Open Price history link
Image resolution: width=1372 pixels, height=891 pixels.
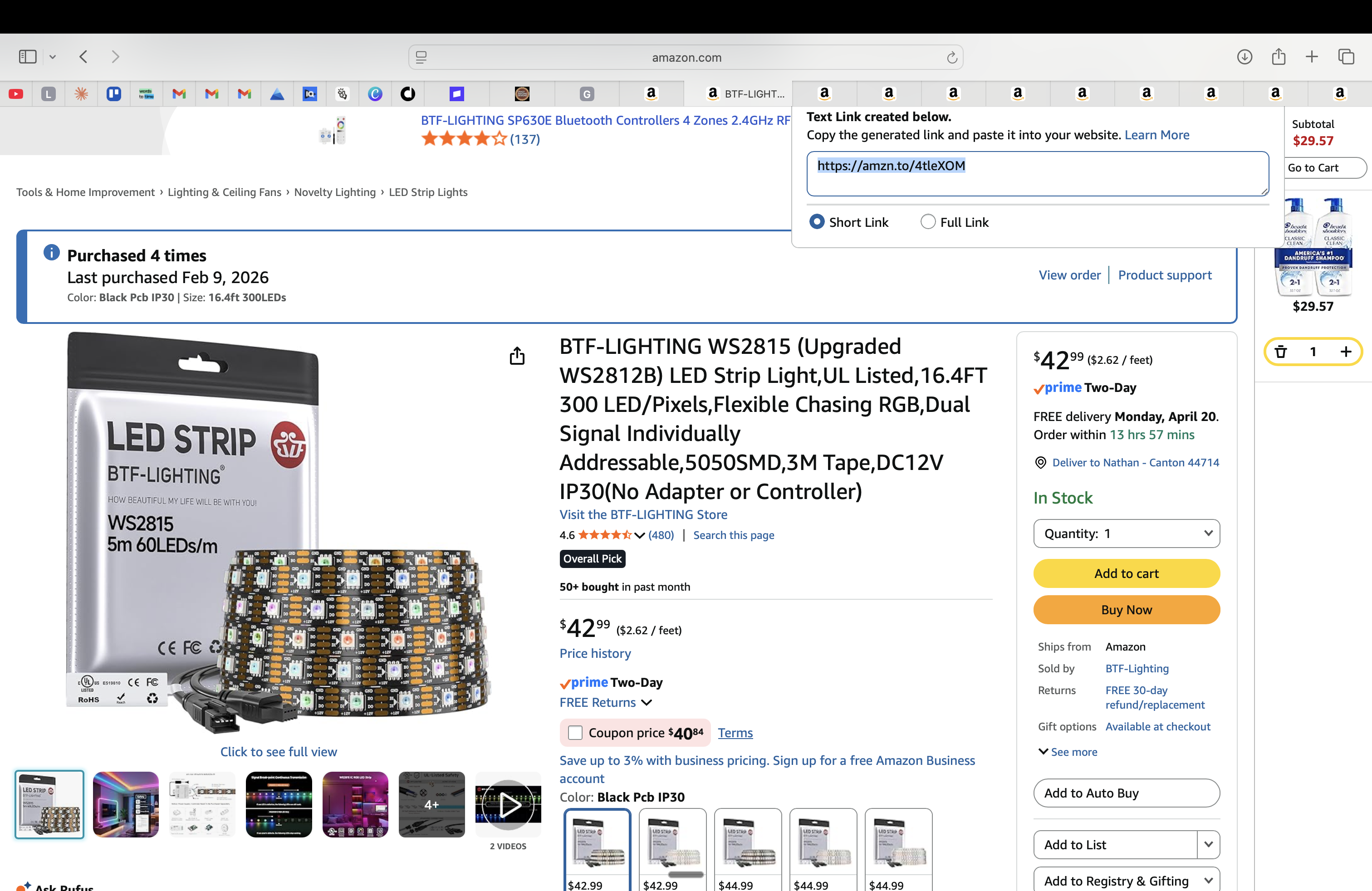(x=595, y=653)
